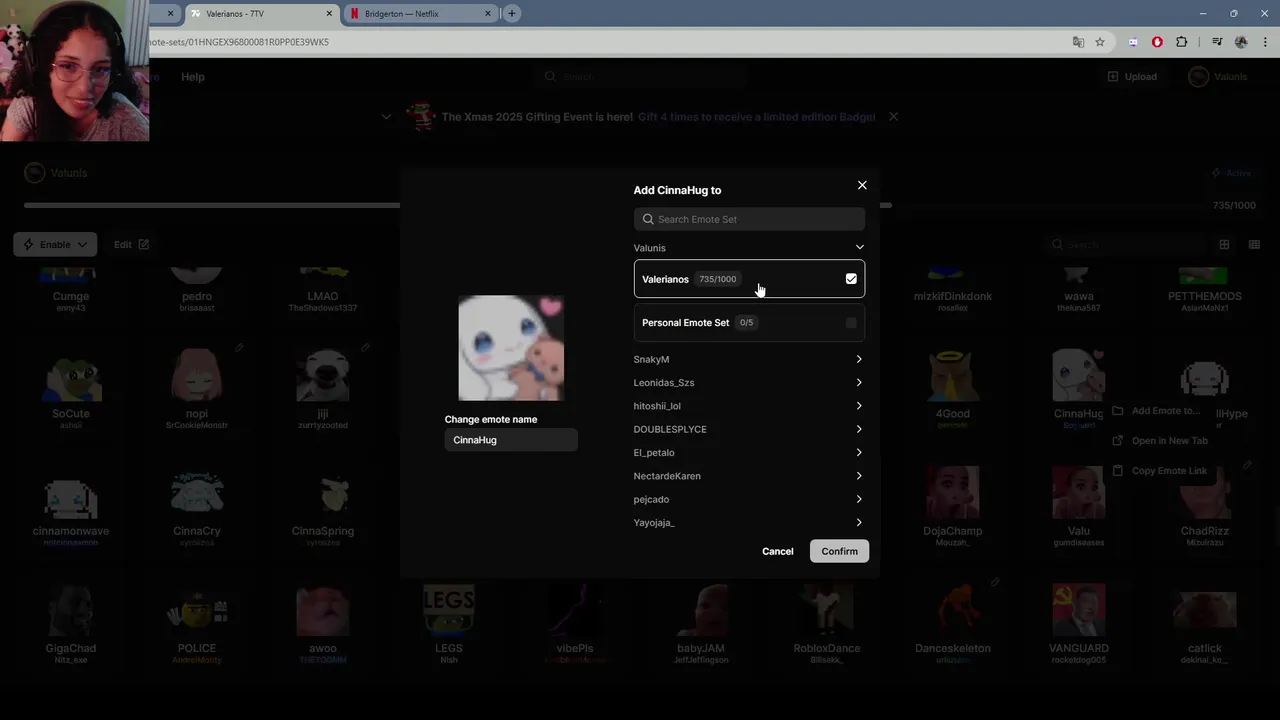Click the CinnaCry emote thumbnail
The width and height of the screenshot is (1280, 720).
click(x=197, y=494)
